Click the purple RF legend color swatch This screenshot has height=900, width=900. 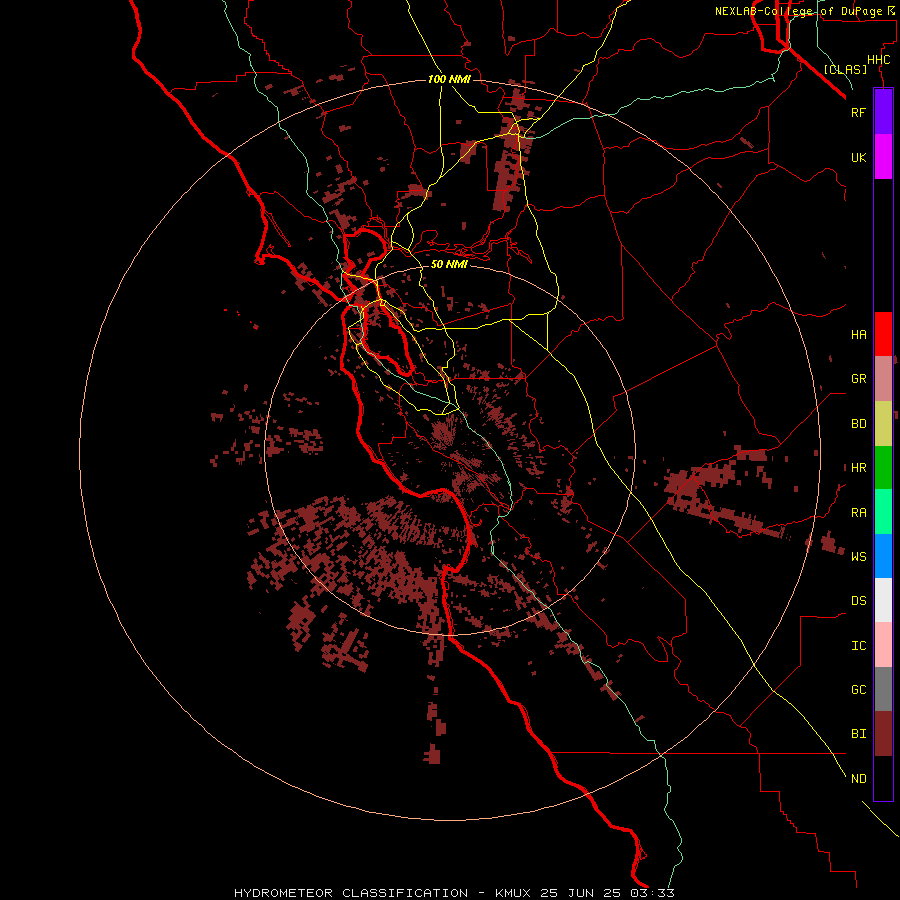[883, 112]
